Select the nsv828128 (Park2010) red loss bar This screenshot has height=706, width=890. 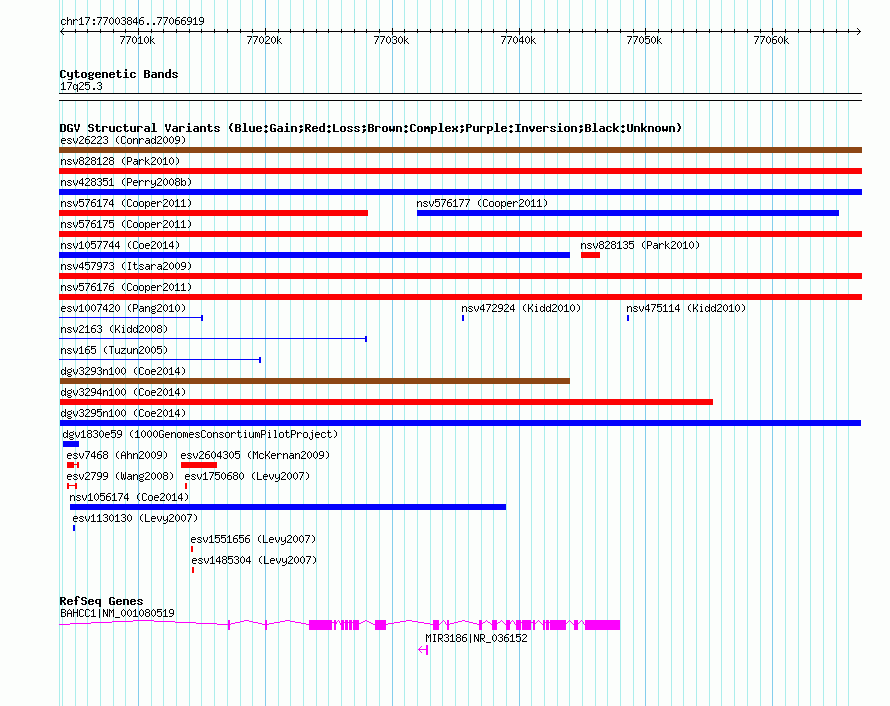coord(460,171)
